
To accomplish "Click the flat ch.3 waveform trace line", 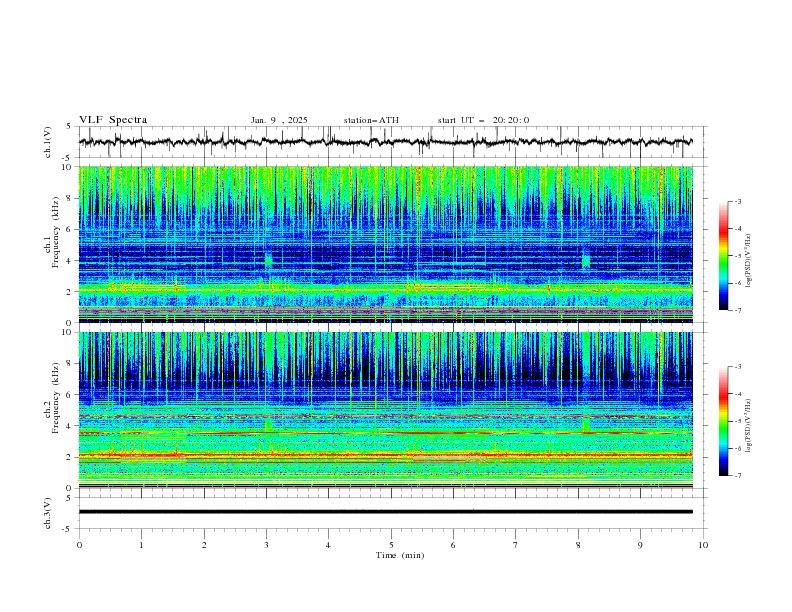I will (x=385, y=512).
